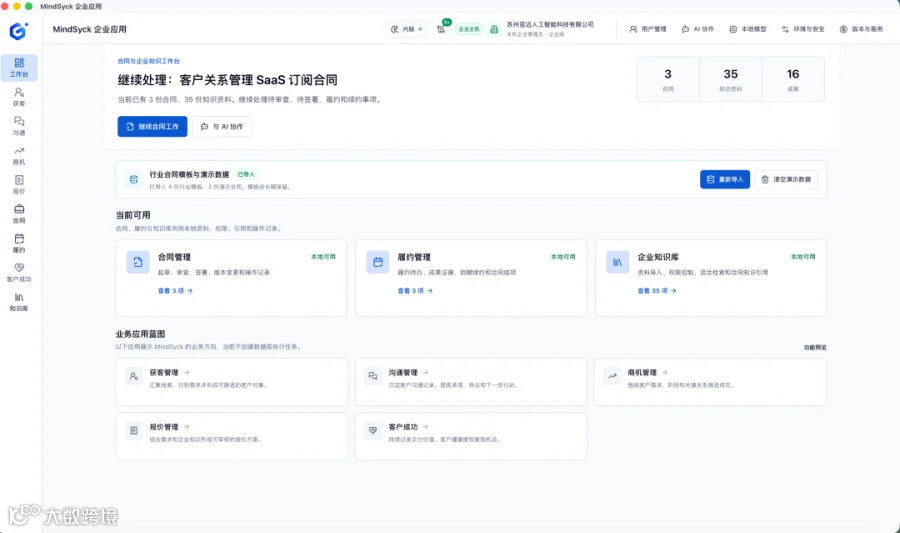
Task: Open 本地模型 in the top navigation
Action: [x=748, y=29]
